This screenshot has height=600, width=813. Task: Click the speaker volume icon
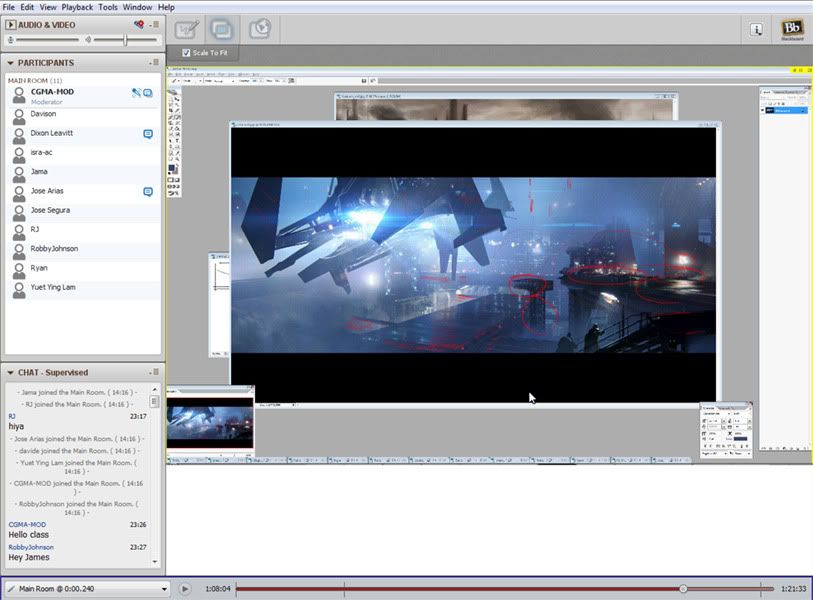(x=88, y=39)
